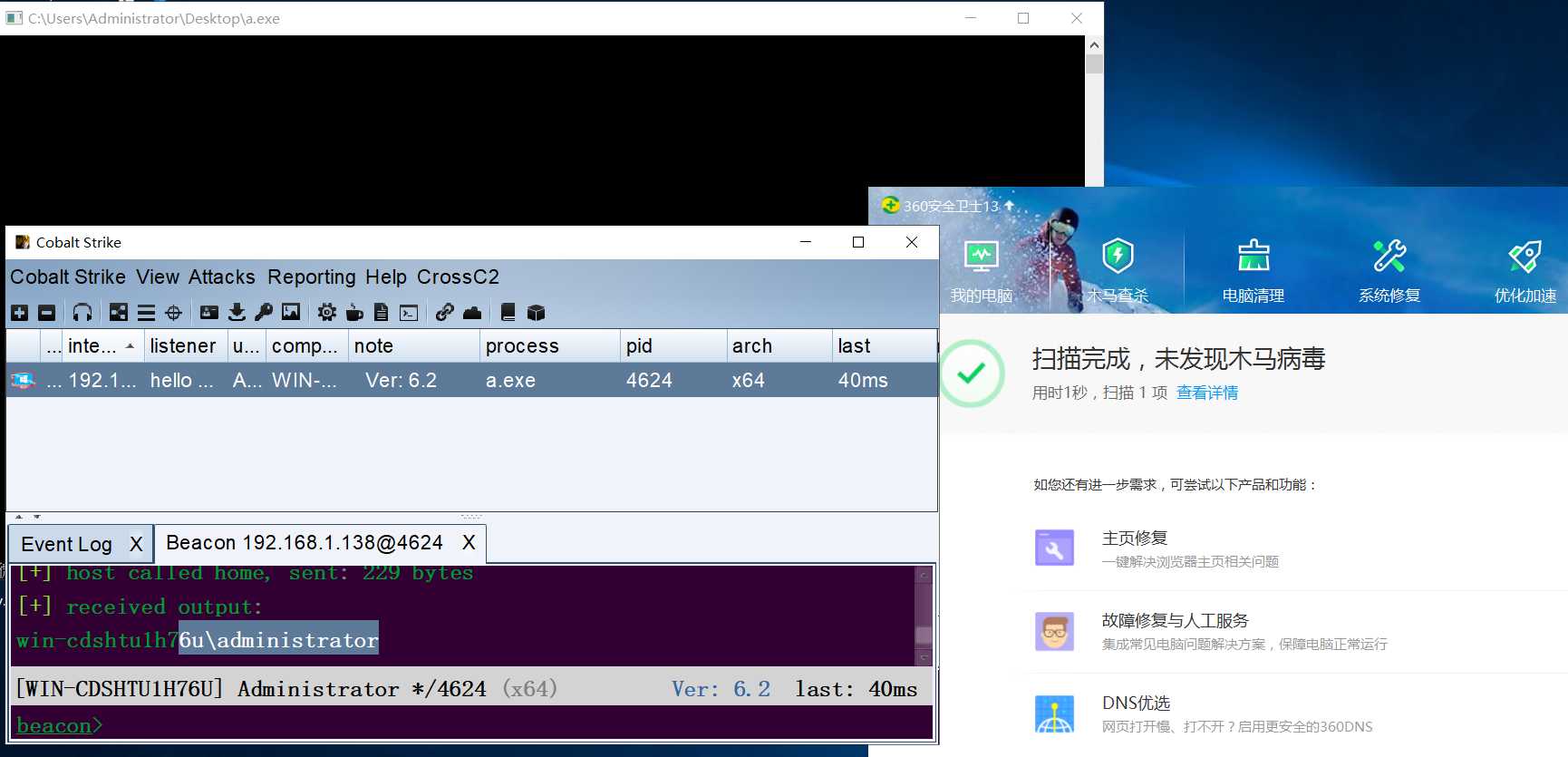The image size is (1568, 757).
Task: Click the a.exe console window title bar icon
Action: (x=14, y=18)
